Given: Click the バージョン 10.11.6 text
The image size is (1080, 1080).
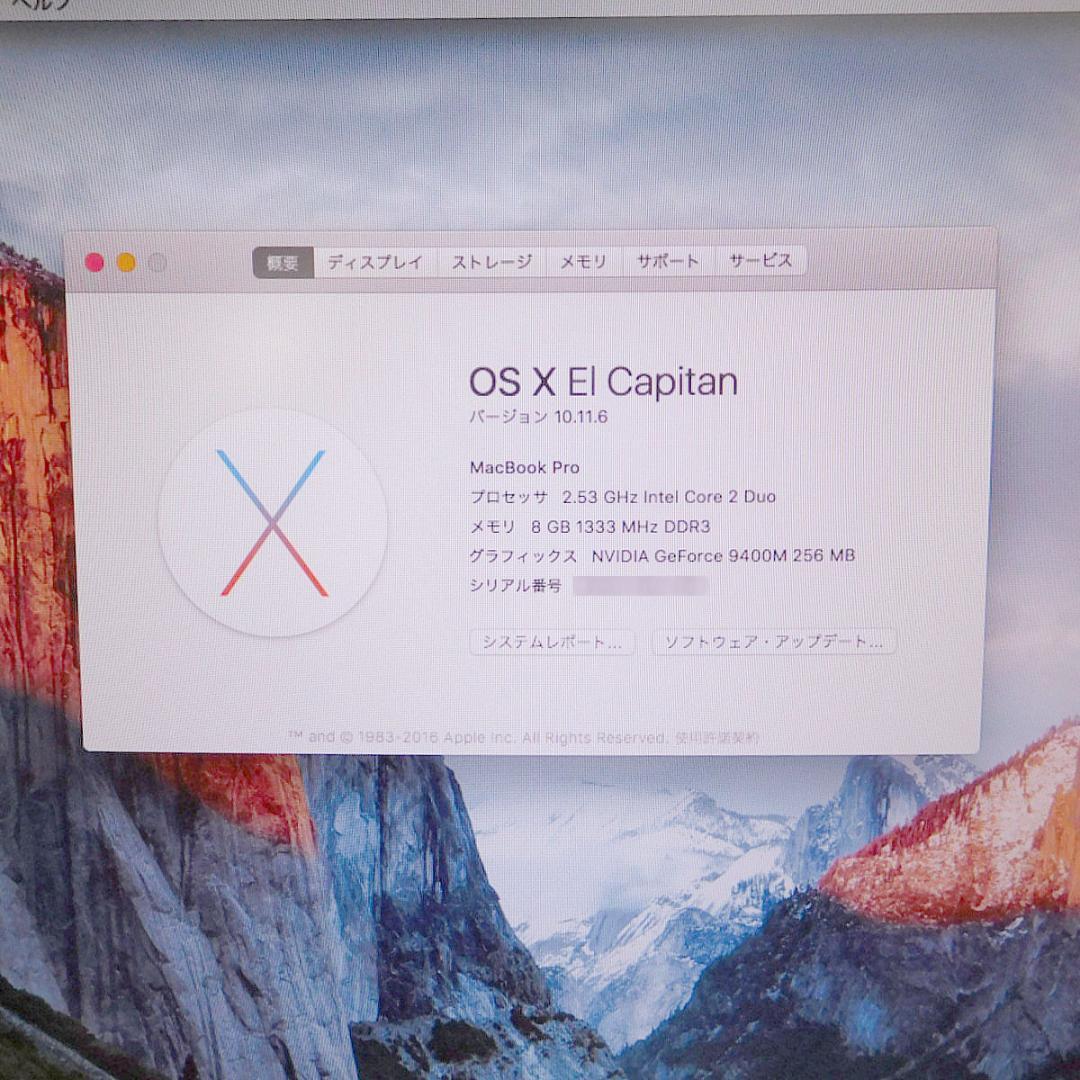Looking at the screenshot, I should [x=539, y=417].
